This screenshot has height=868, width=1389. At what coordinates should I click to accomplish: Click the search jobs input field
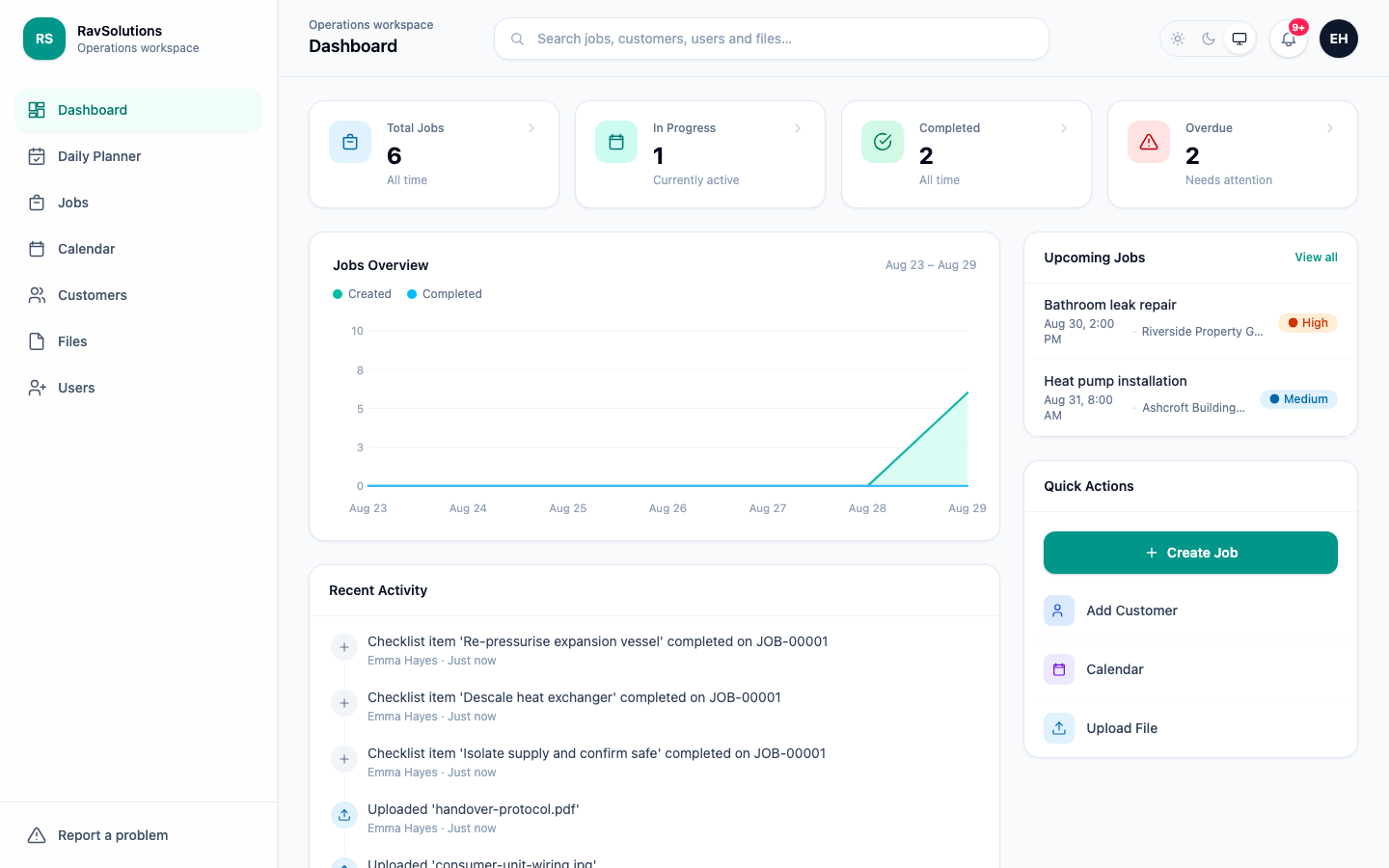point(772,39)
